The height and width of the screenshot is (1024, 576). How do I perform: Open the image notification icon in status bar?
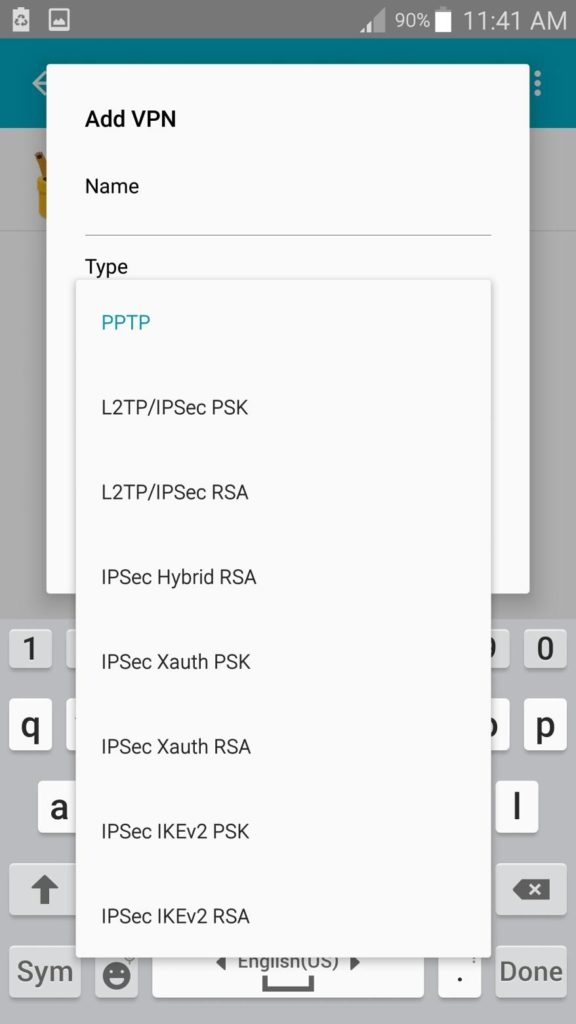[x=59, y=19]
